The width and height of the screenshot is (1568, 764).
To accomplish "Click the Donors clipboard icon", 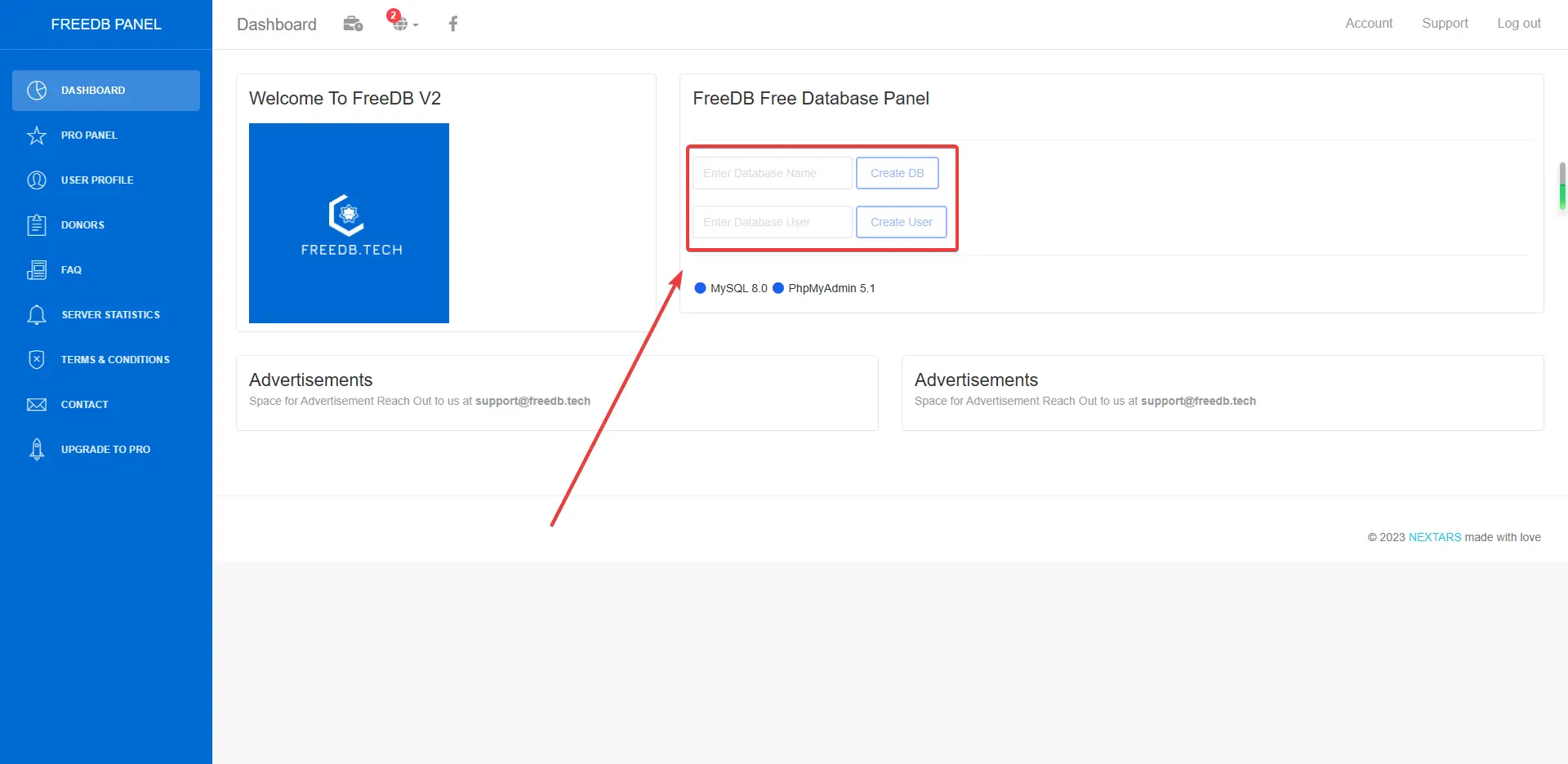I will (x=37, y=224).
